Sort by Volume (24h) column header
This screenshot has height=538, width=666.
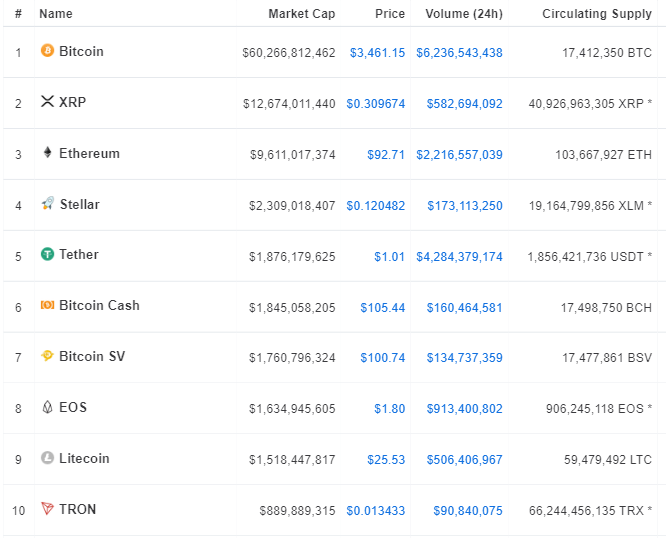463,14
